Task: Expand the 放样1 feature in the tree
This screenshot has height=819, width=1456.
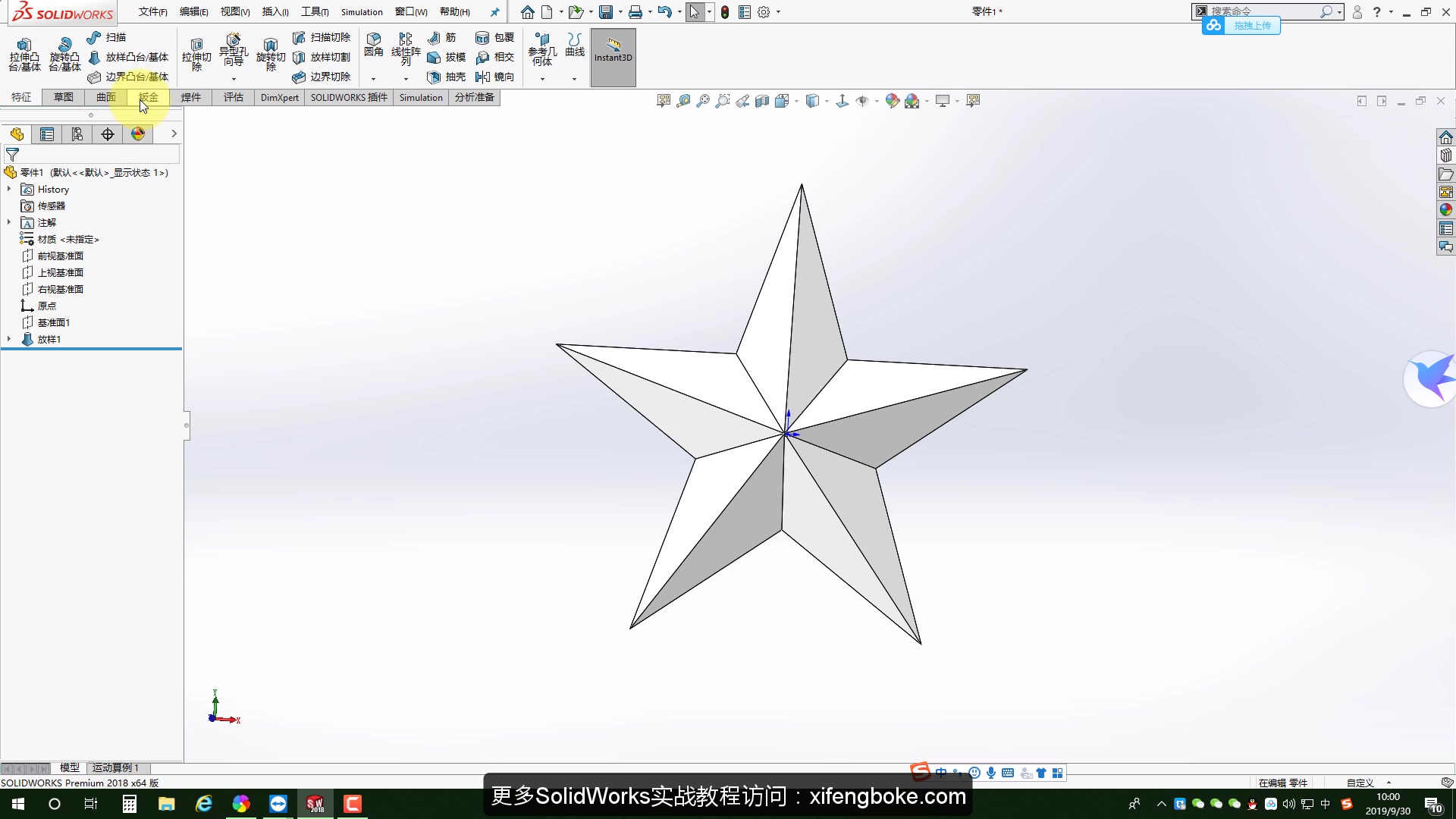Action: click(x=8, y=339)
